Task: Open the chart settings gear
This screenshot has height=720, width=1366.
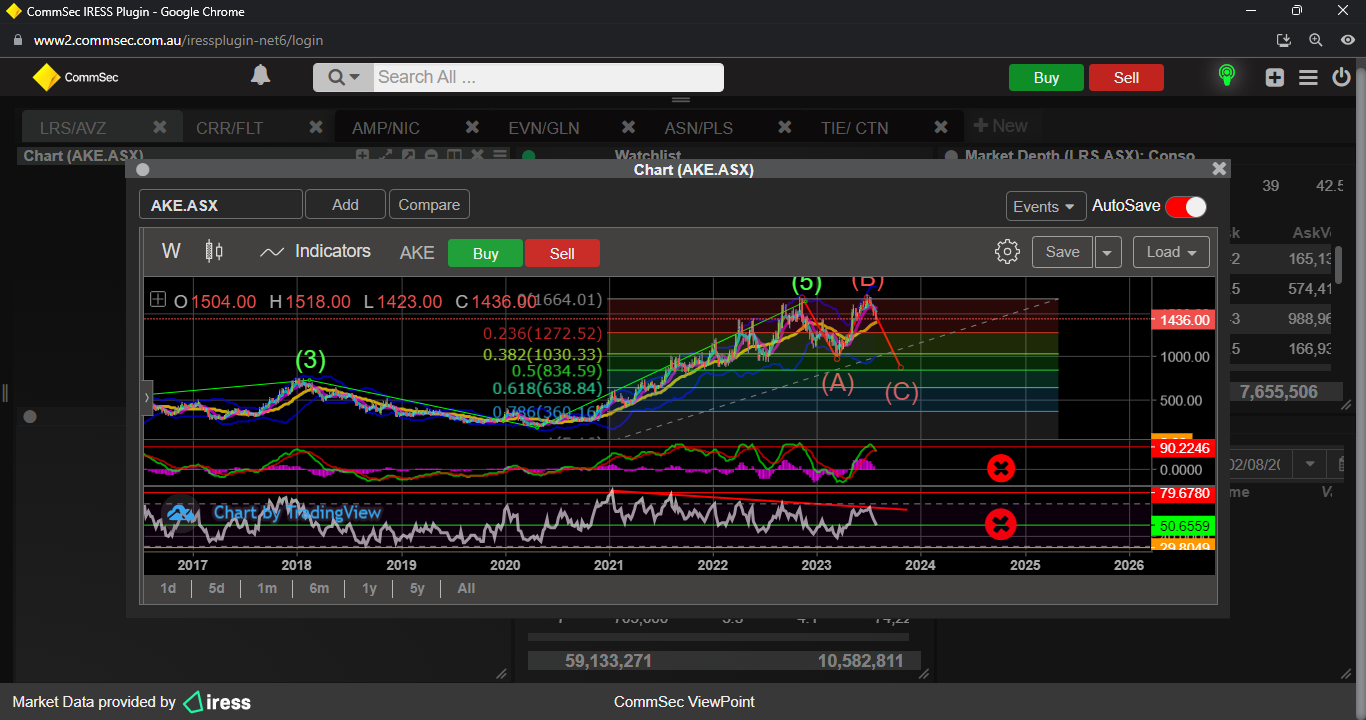Action: click(1007, 252)
